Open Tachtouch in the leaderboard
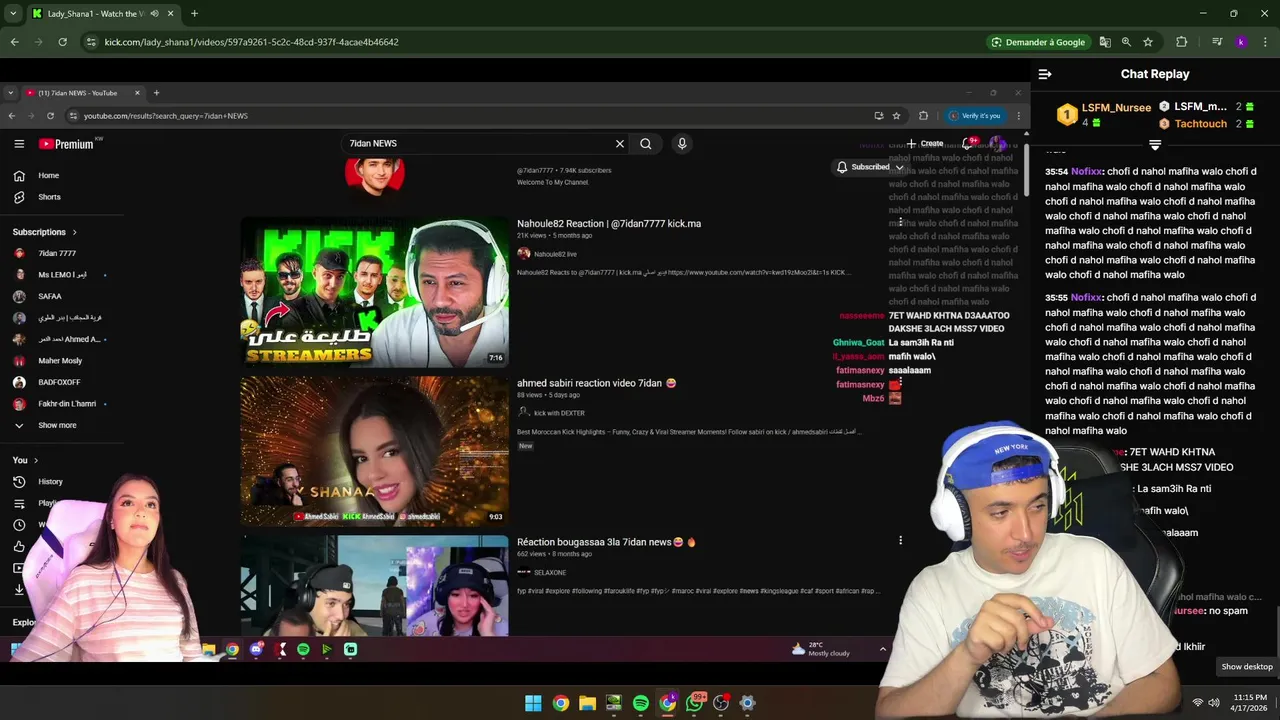 [x=1200, y=124]
